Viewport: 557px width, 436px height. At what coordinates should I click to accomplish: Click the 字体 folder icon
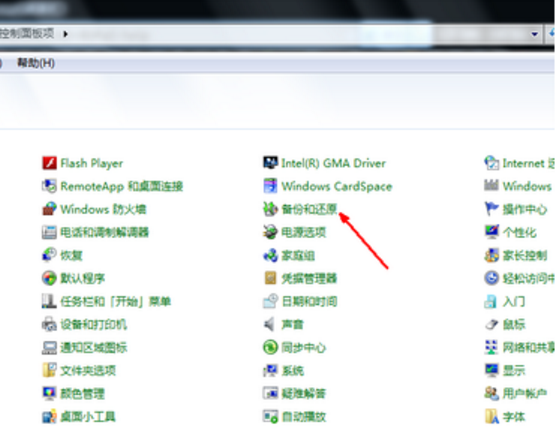coord(492,416)
